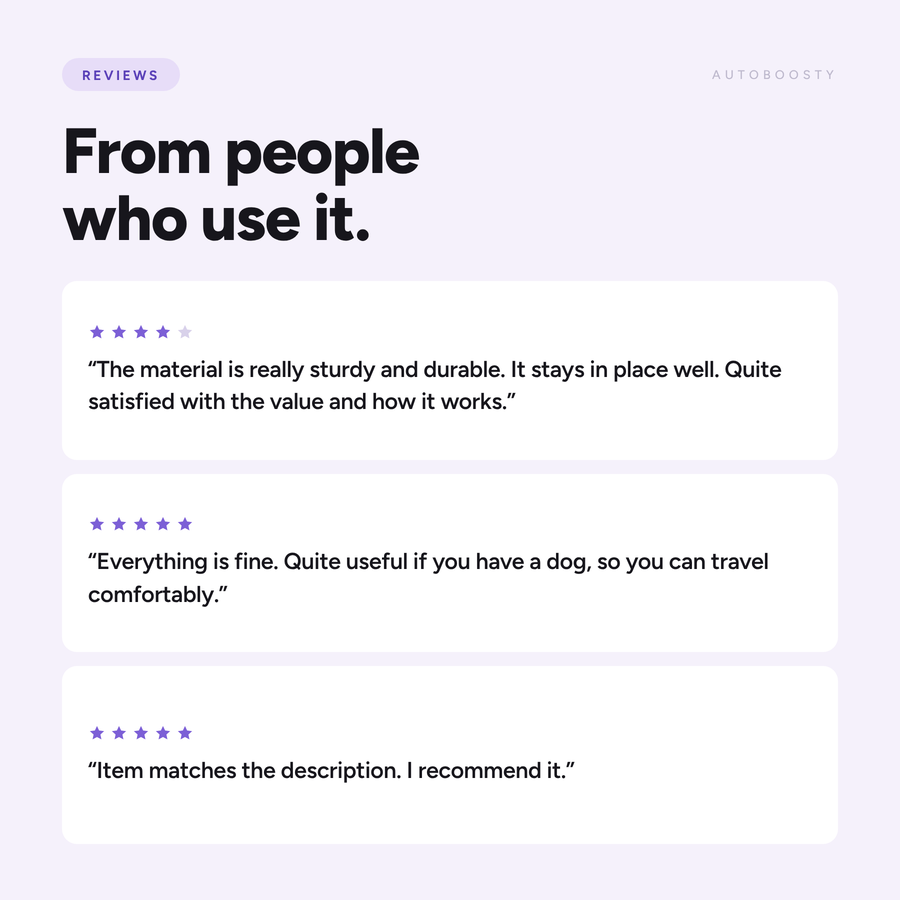Open the sturdy and durable material review card
The image size is (900, 900).
(450, 370)
